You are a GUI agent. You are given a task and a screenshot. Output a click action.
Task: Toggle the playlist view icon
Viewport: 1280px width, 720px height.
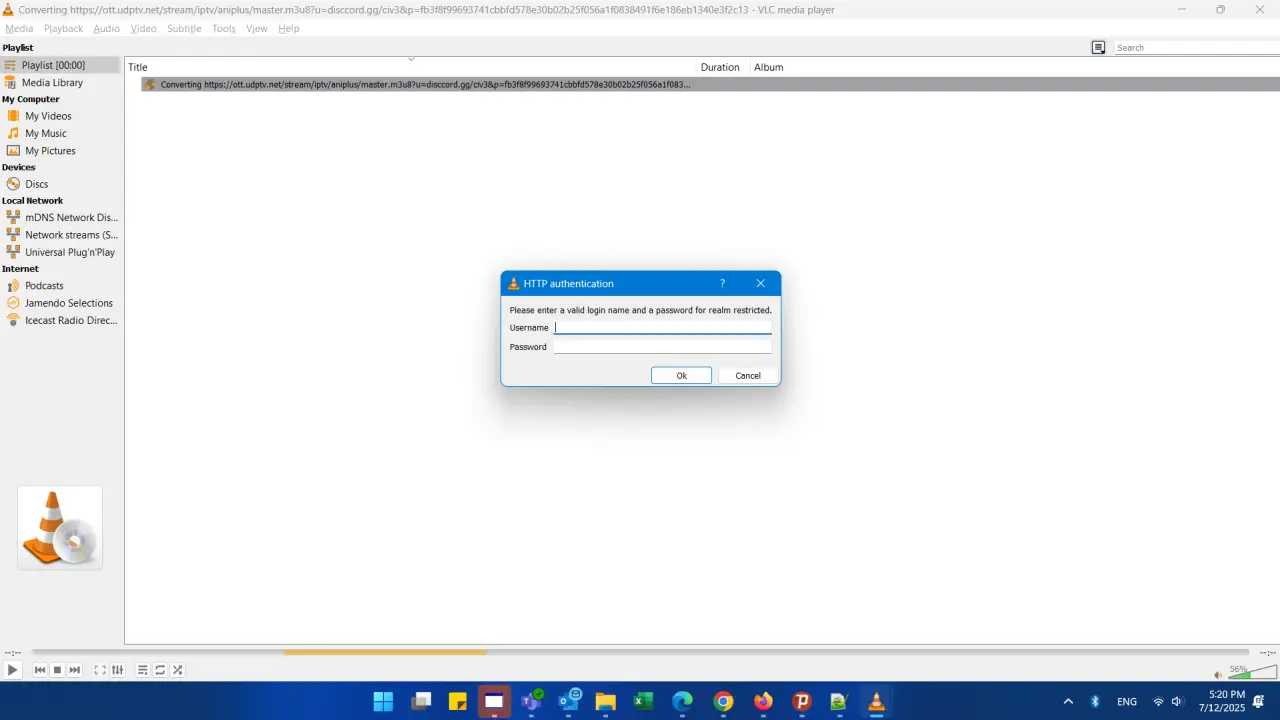coord(143,670)
